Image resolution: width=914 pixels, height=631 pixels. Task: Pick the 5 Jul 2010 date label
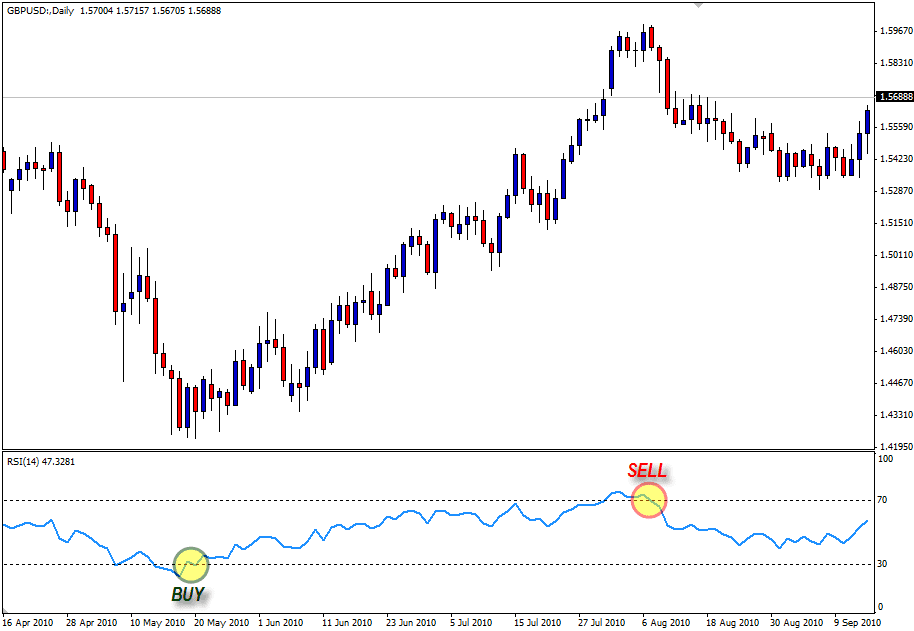(x=473, y=622)
